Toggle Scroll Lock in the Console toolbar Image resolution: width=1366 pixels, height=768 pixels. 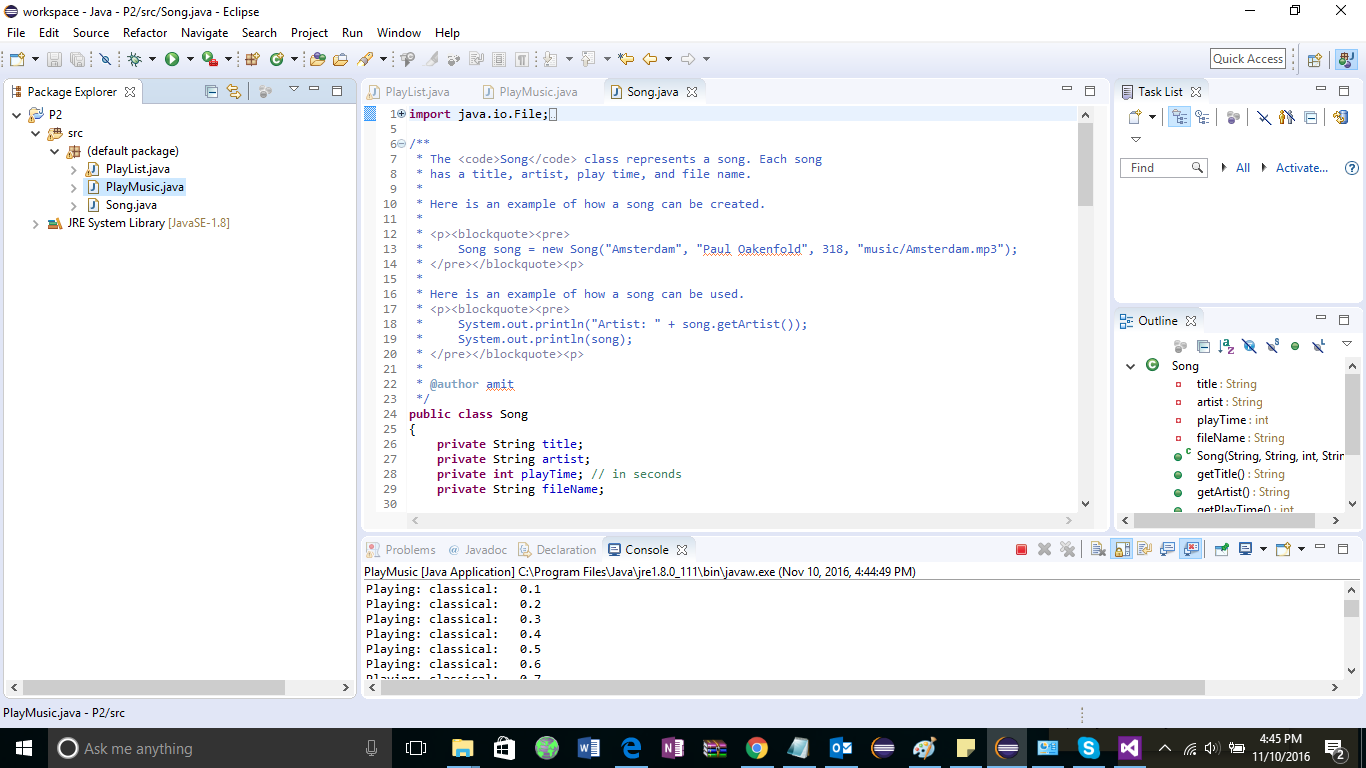point(1122,549)
